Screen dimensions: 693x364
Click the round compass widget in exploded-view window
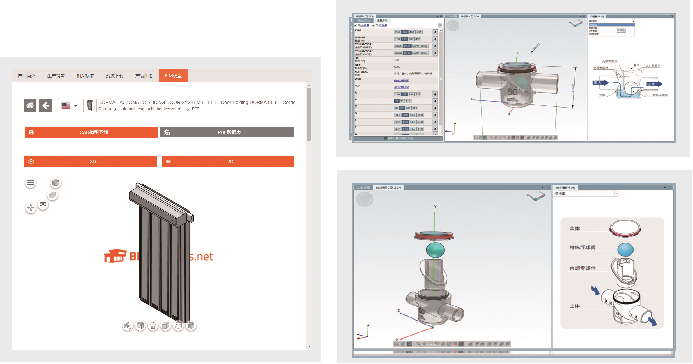coord(365,200)
